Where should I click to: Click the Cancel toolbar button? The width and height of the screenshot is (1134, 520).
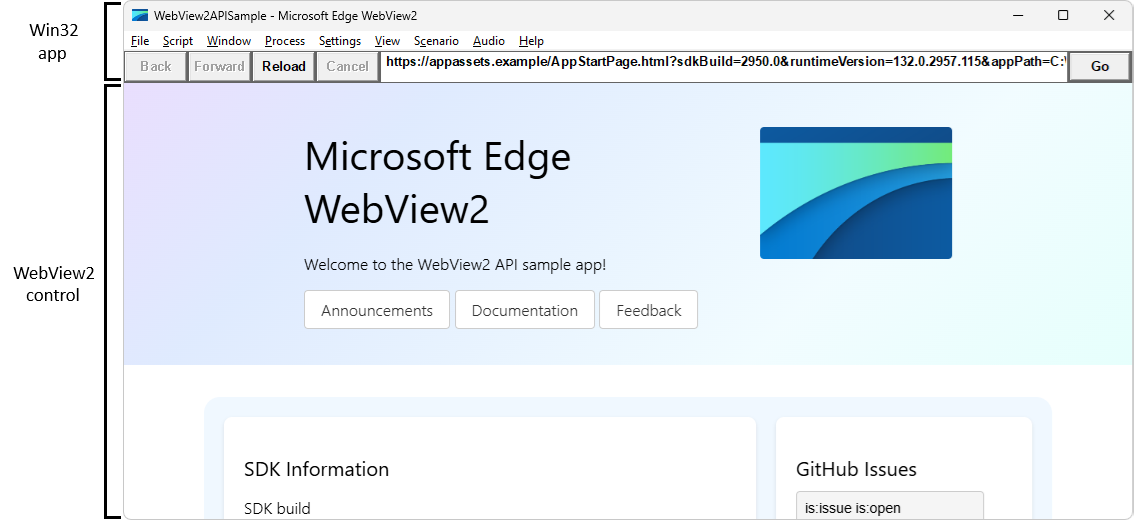click(347, 67)
